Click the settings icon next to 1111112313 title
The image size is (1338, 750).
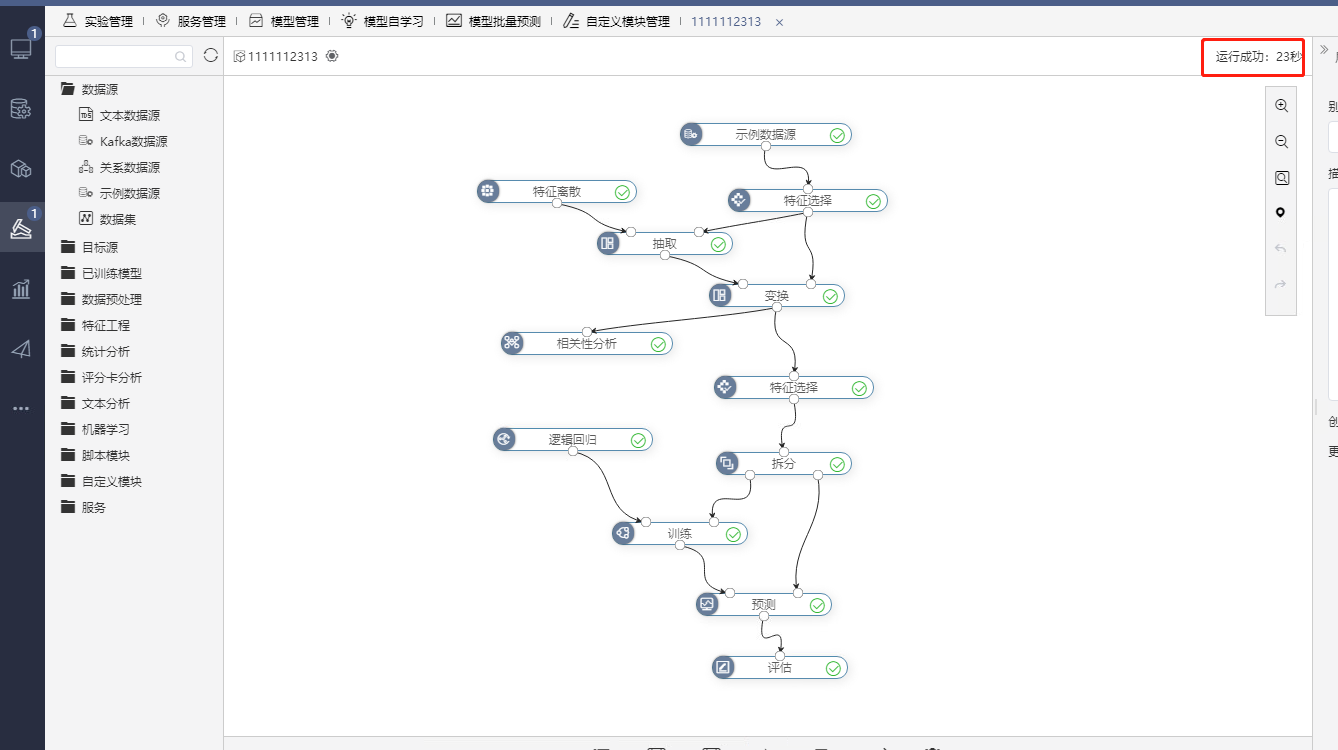point(332,56)
